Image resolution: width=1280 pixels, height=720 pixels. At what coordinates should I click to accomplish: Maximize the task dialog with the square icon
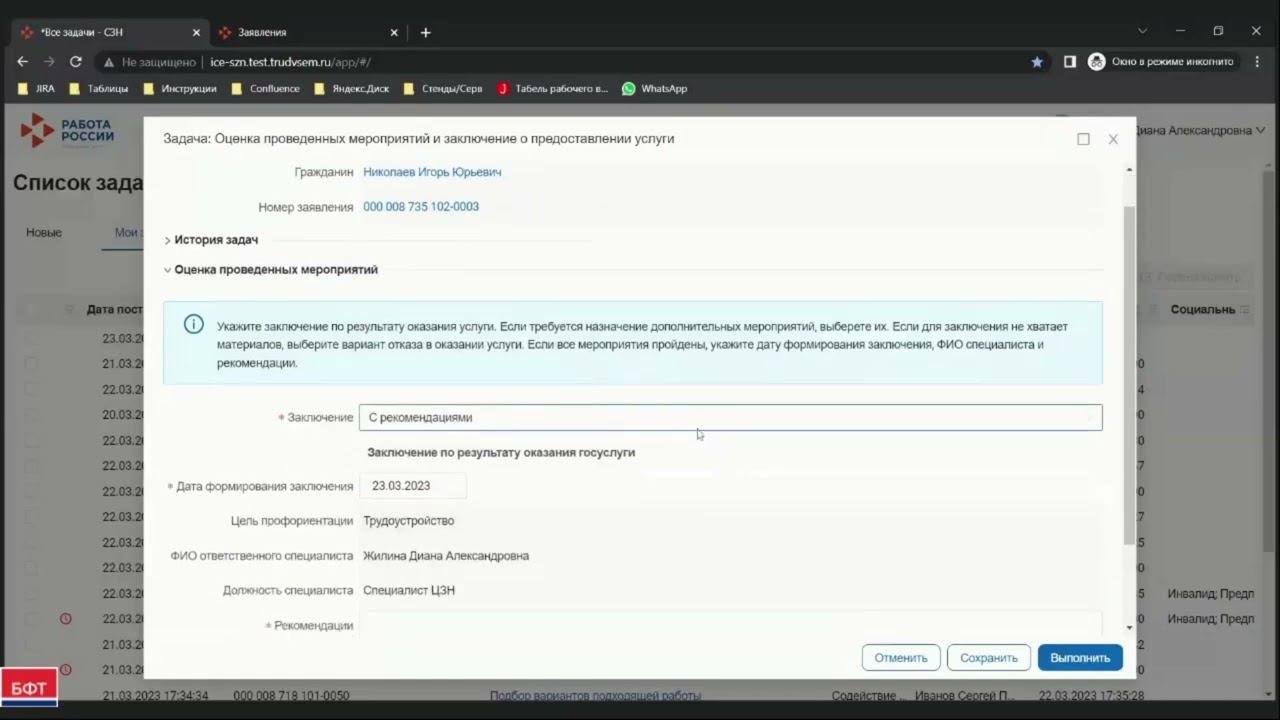[x=1083, y=139]
